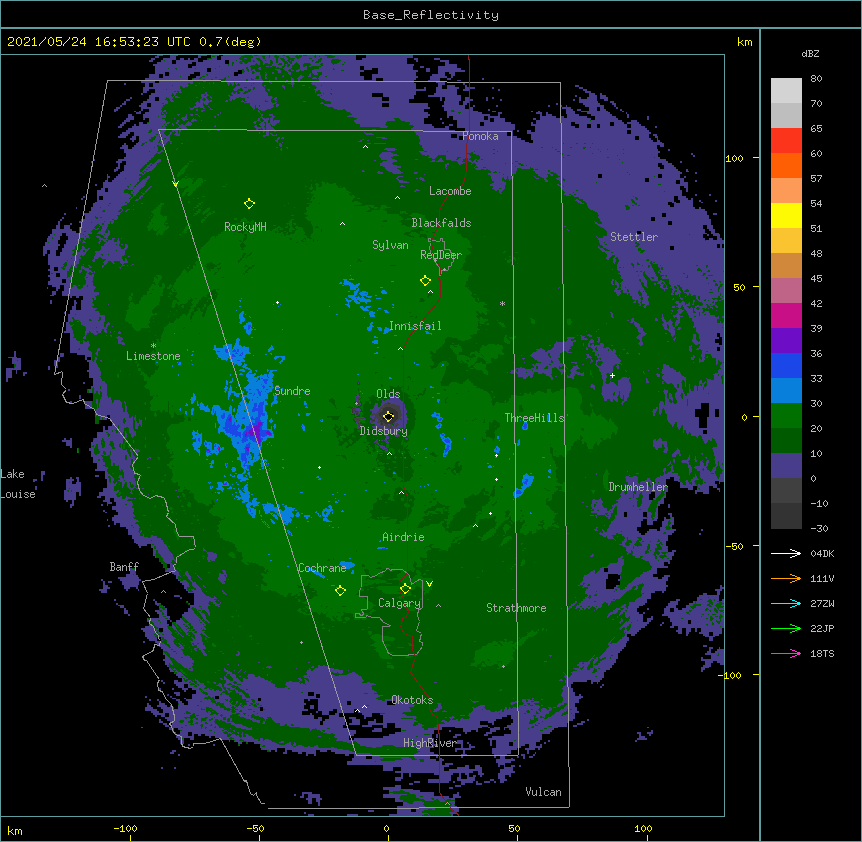Screen dimensions: 862x842
Task: Pick the dark orange swatch in dBZ legend
Action: 786,165
